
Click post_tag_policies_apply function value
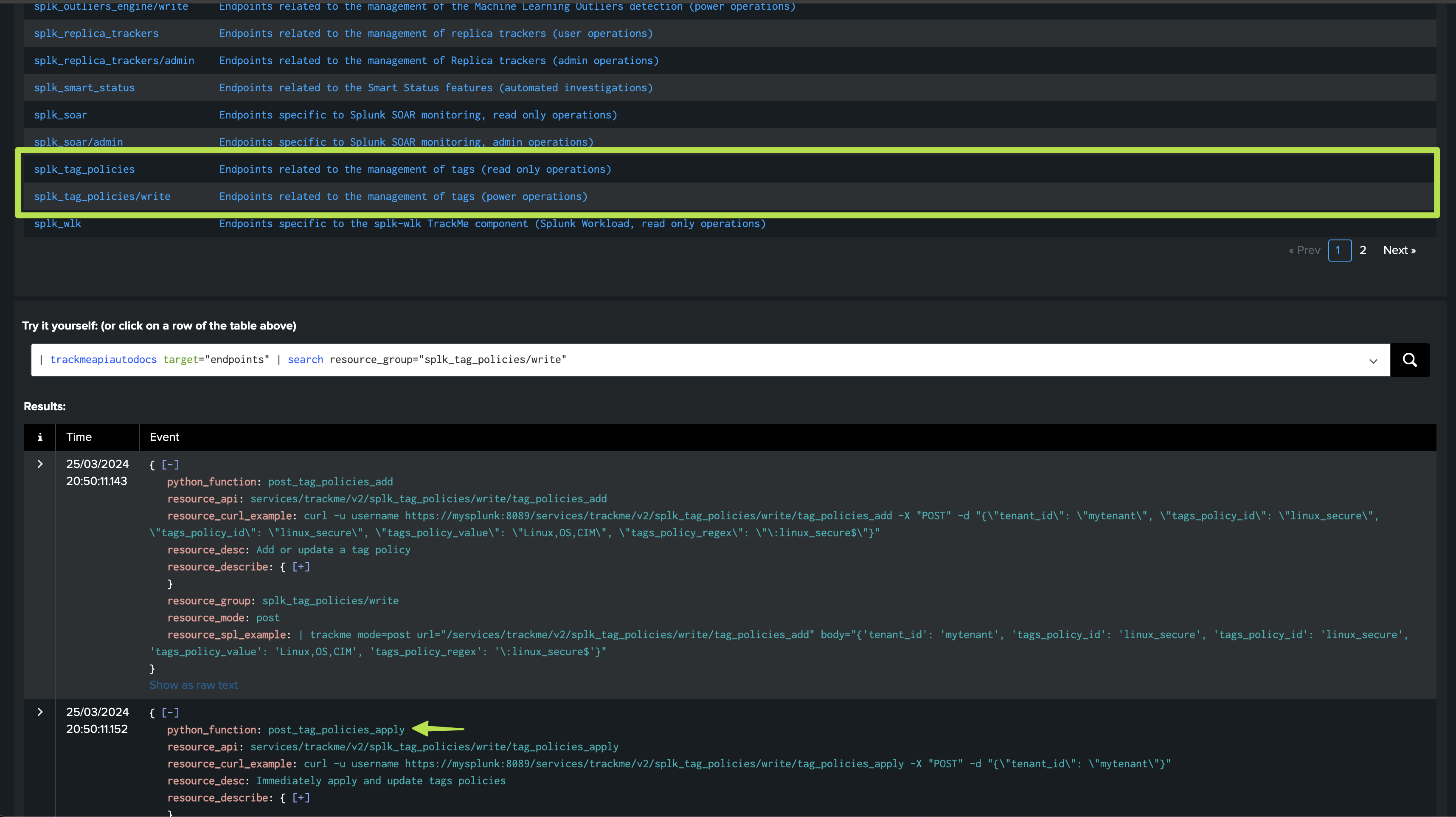pyautogui.click(x=336, y=730)
